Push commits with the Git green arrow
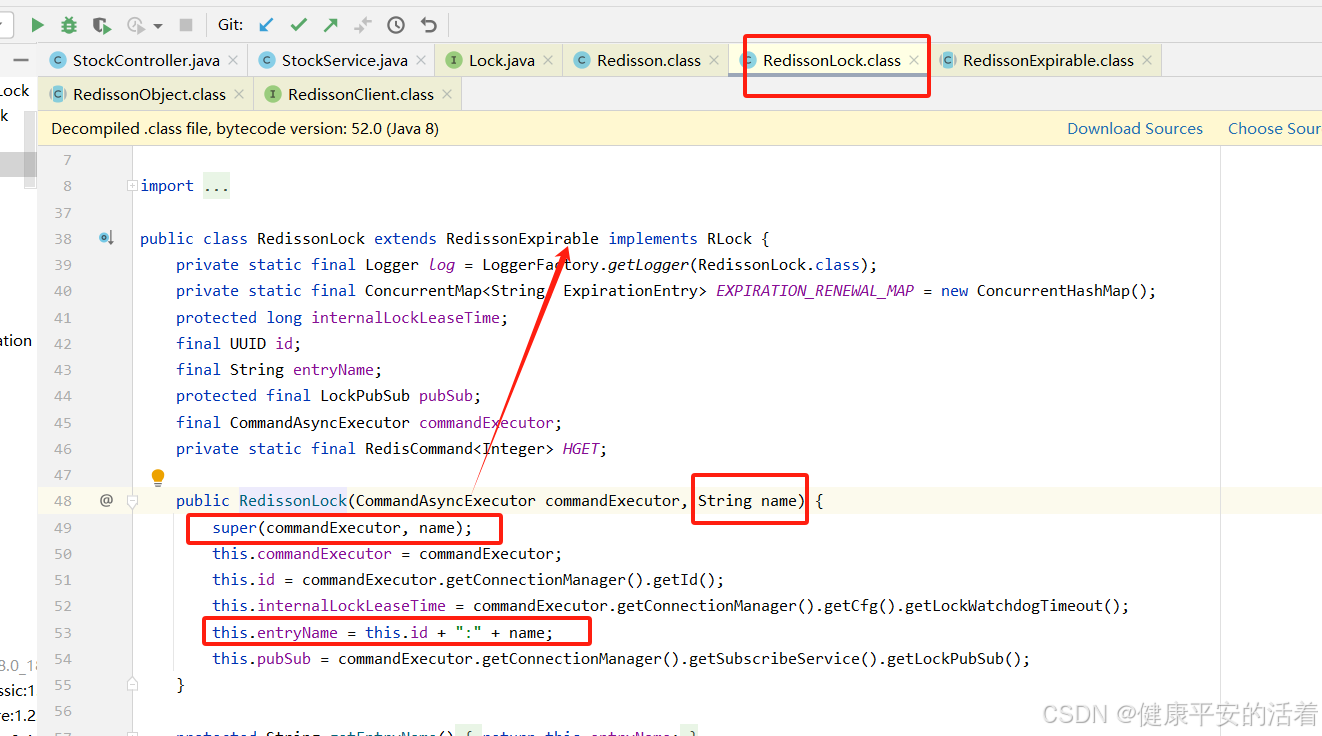The width and height of the screenshot is (1322, 736). coord(331,25)
